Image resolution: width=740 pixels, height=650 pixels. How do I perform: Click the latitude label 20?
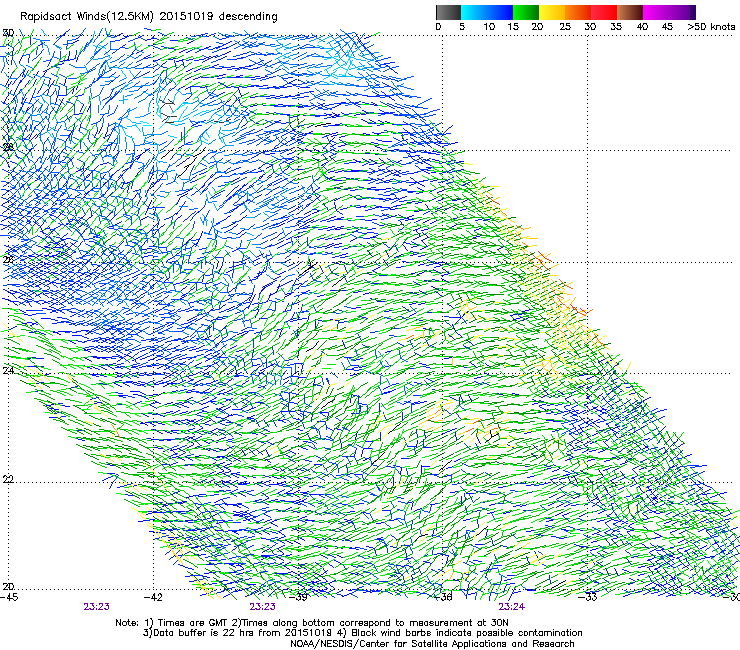point(8,586)
